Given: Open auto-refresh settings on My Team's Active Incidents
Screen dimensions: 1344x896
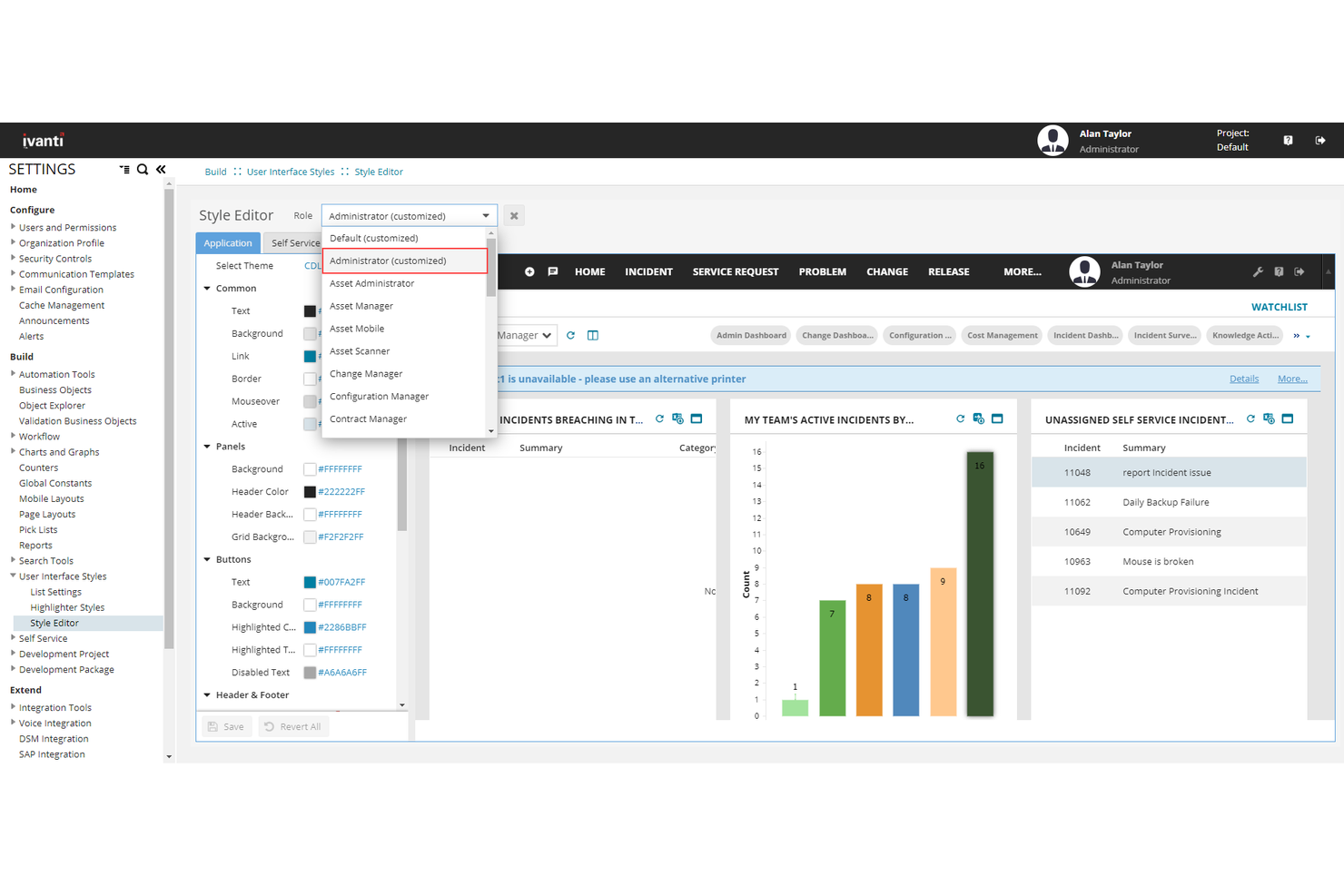Looking at the screenshot, I should (978, 418).
